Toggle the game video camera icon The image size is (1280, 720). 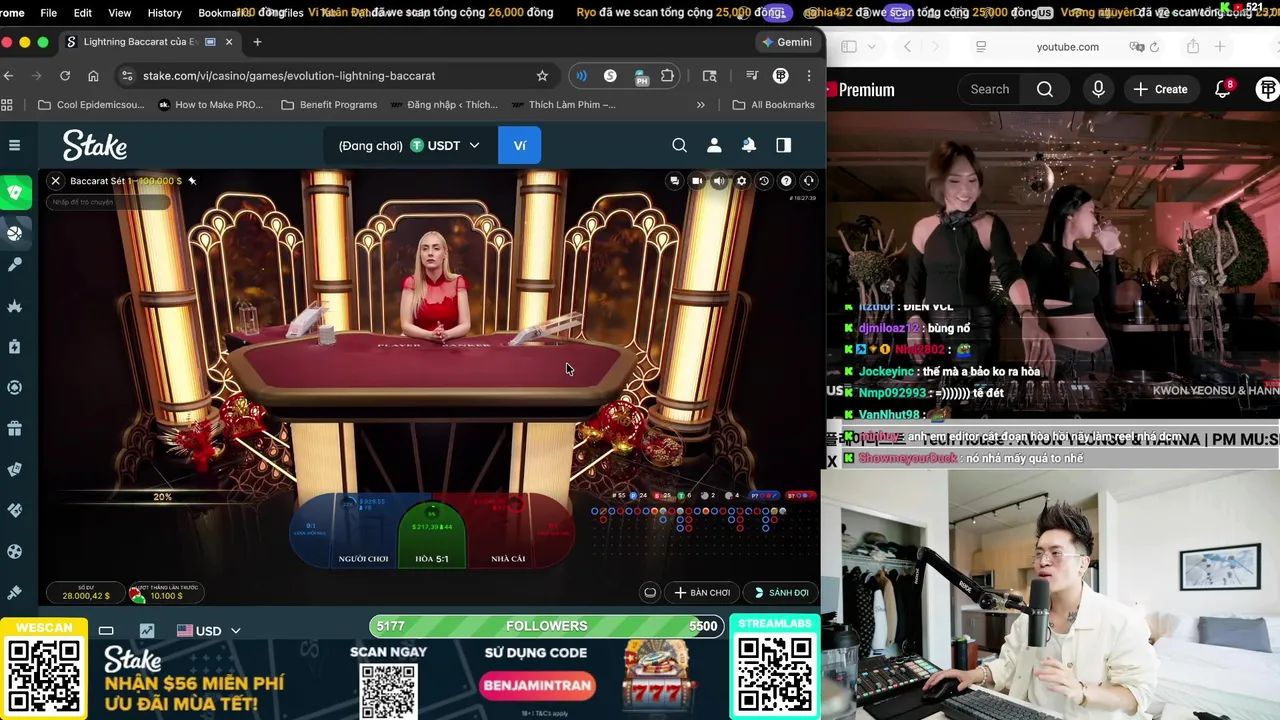pos(697,181)
